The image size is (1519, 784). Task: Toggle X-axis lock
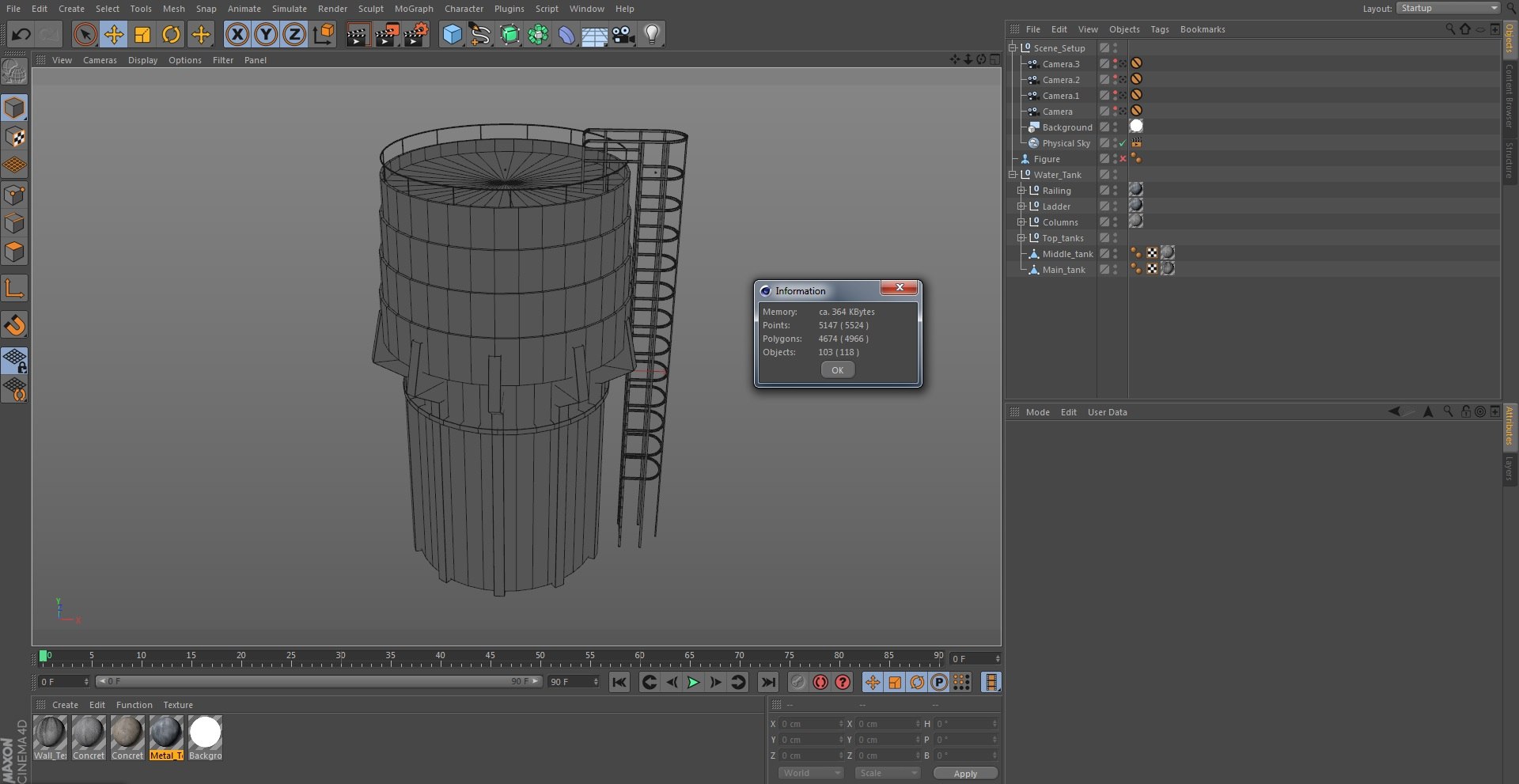[237, 34]
